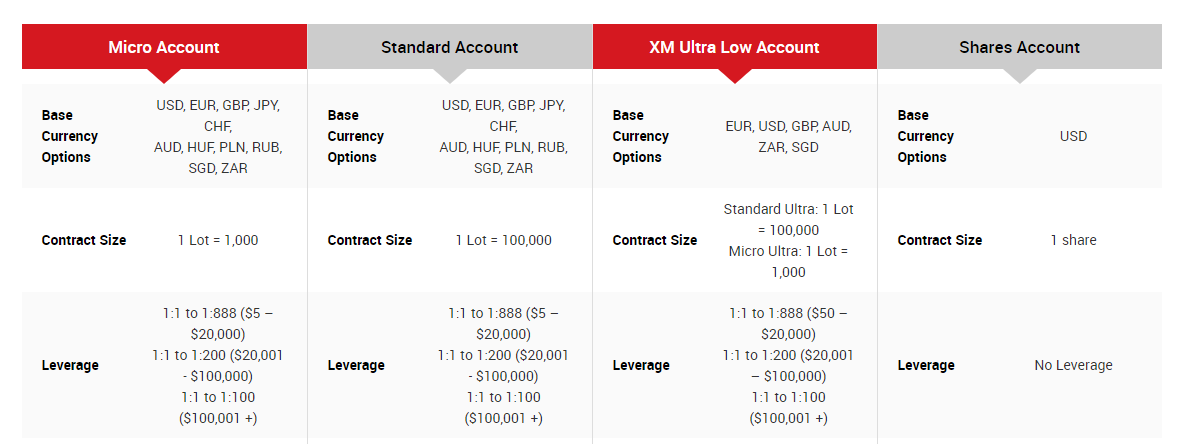The width and height of the screenshot is (1183, 444).
Task: Click Shares Account Base Currency Options label
Action: pyautogui.click(x=926, y=137)
